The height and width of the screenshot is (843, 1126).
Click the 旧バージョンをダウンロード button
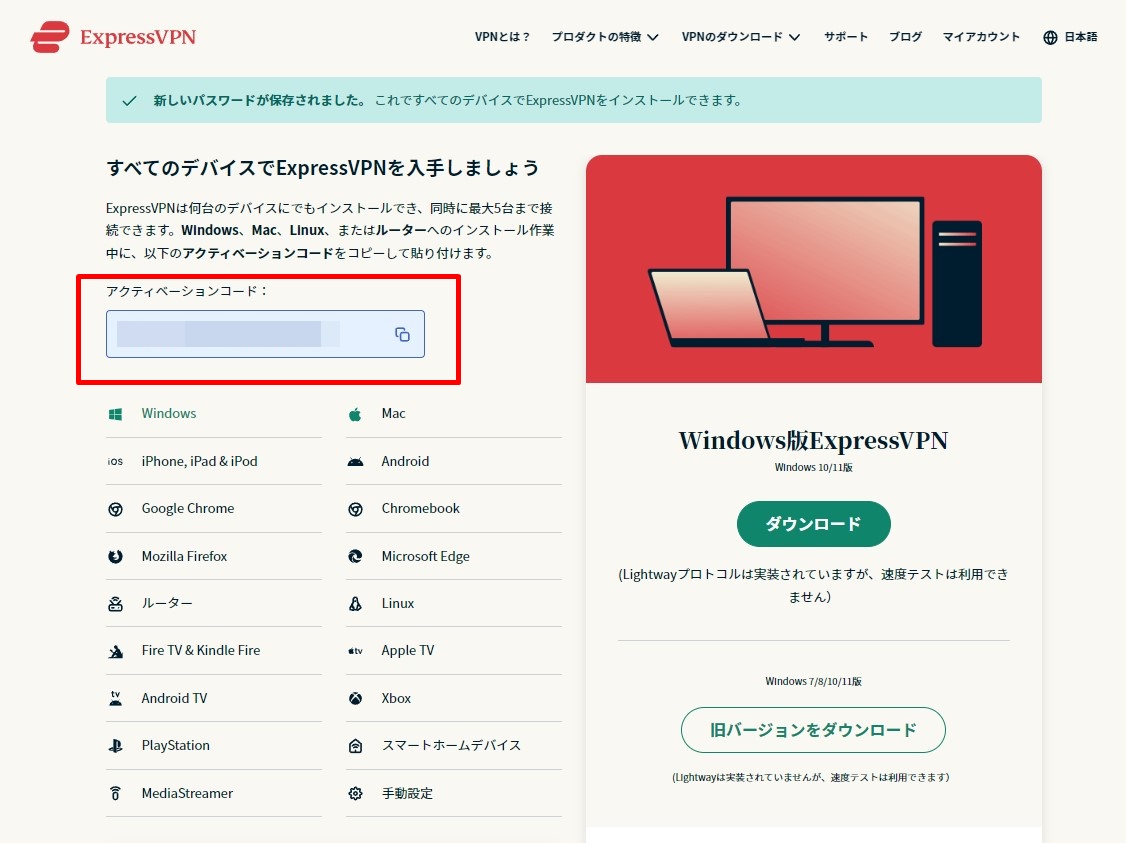[x=813, y=730]
